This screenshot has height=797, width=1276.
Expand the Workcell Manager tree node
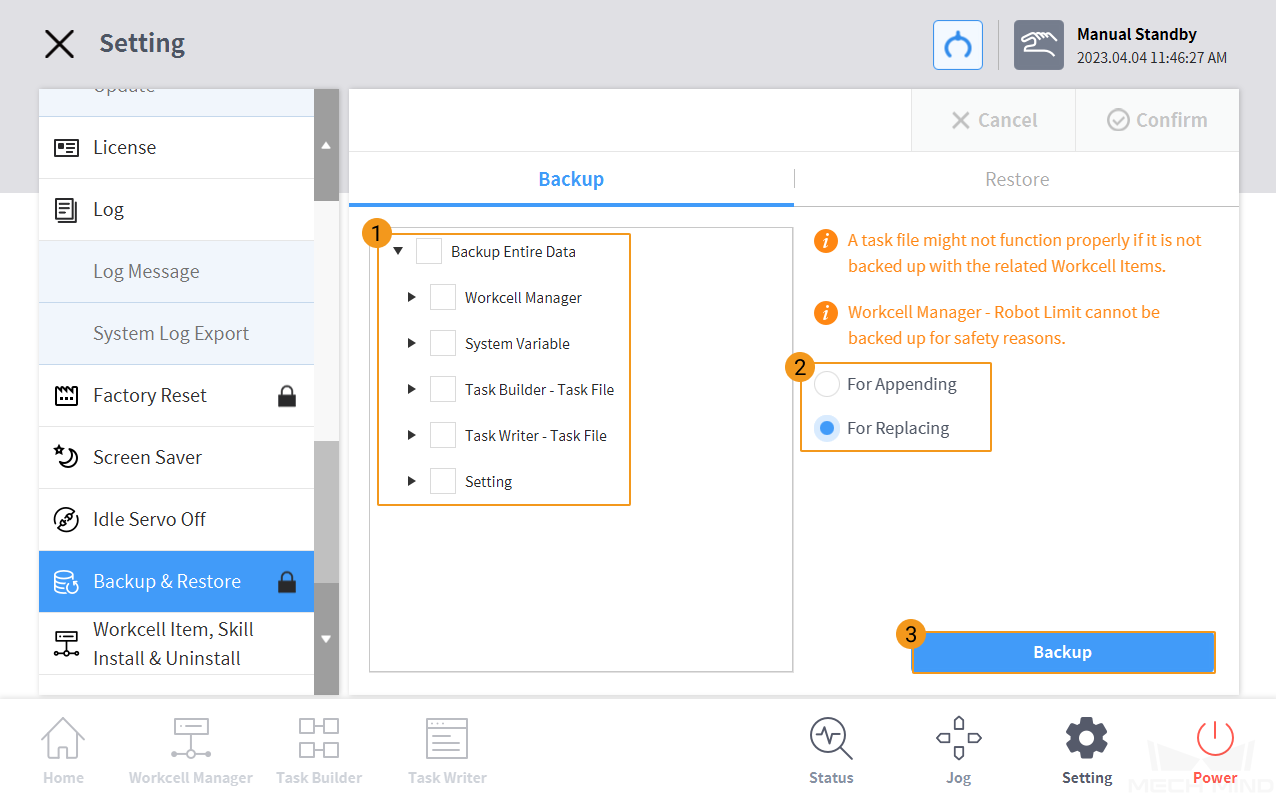411,297
